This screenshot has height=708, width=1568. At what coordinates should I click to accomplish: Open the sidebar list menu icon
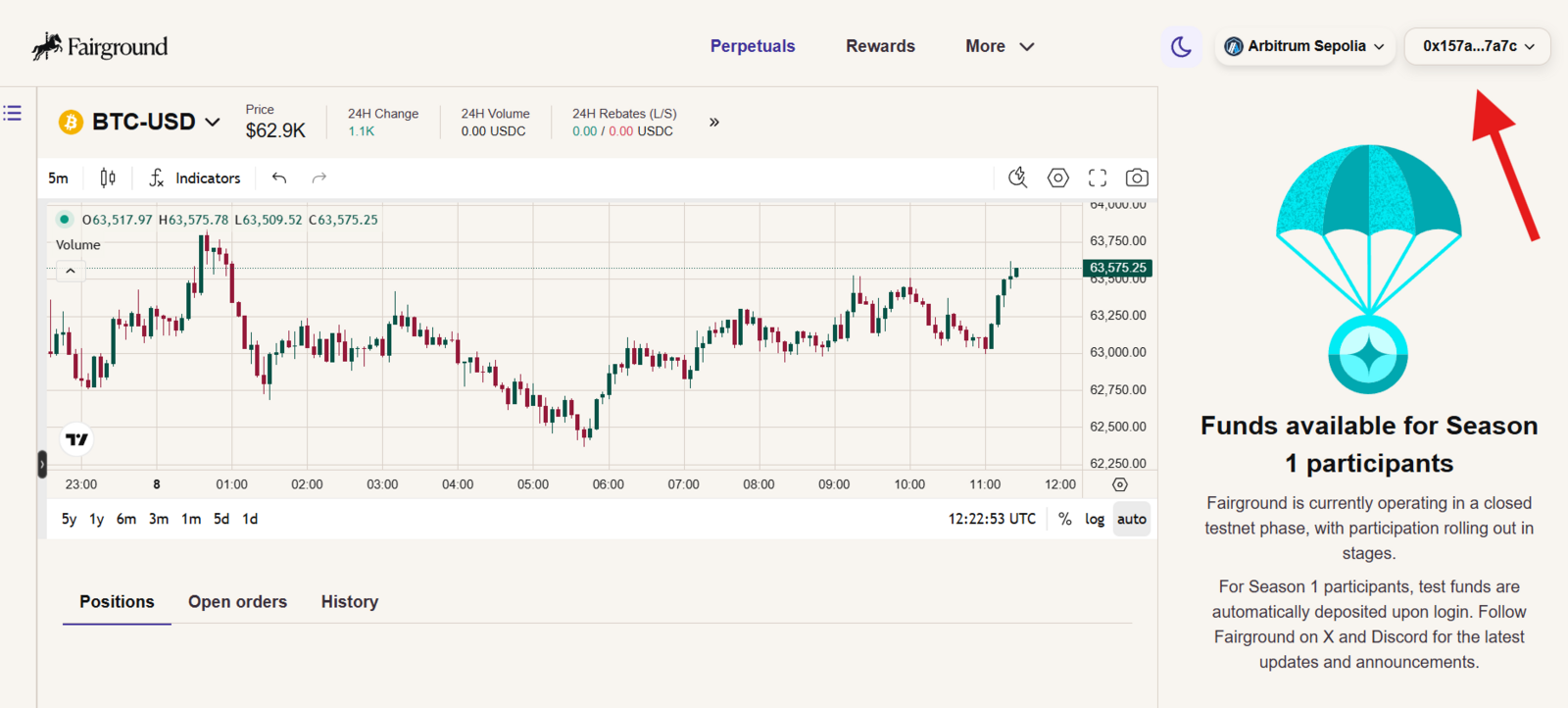point(12,113)
